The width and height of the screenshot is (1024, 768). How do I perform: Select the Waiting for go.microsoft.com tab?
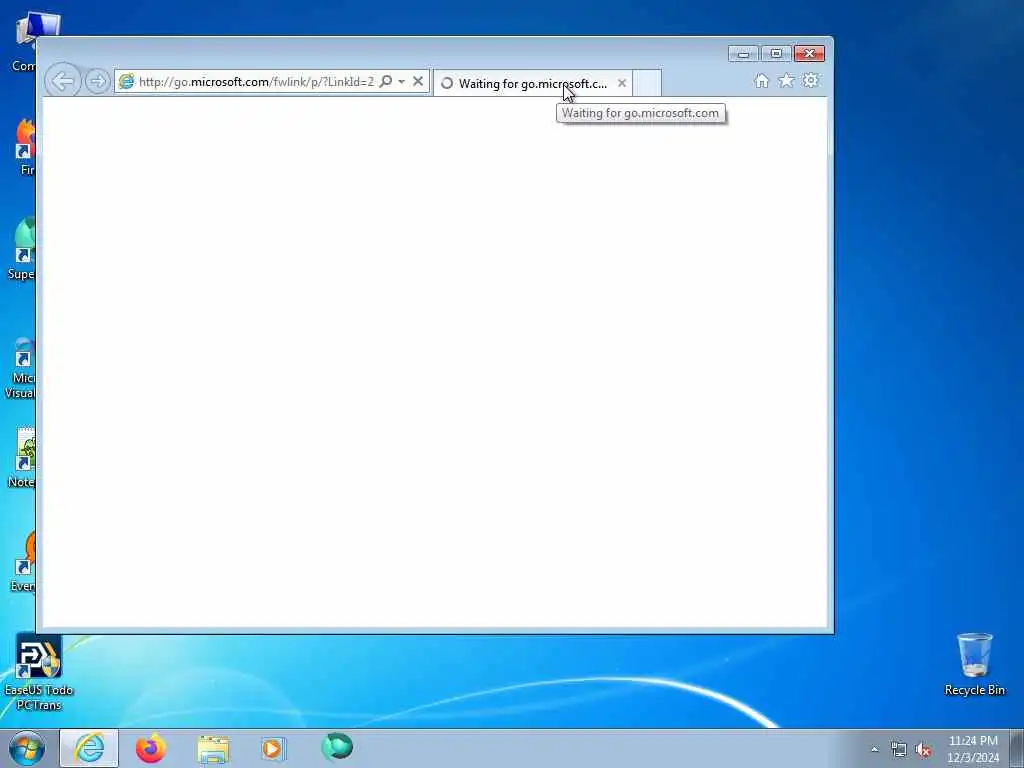(x=532, y=84)
